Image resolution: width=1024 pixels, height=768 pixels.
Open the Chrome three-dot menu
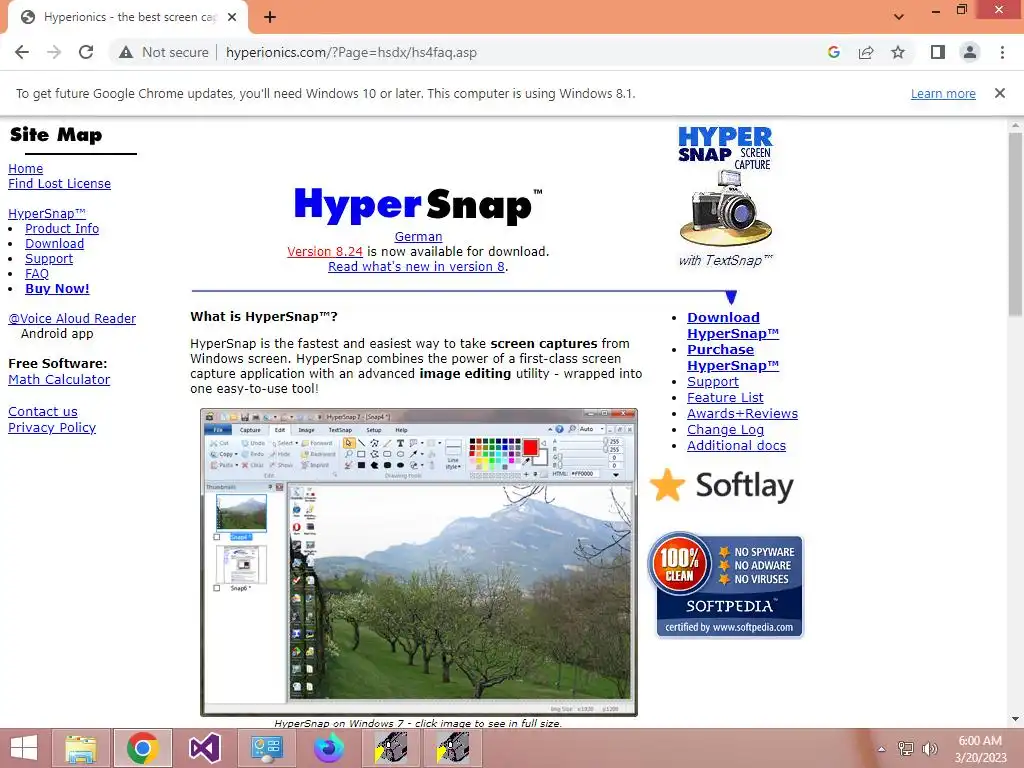tap(1002, 52)
